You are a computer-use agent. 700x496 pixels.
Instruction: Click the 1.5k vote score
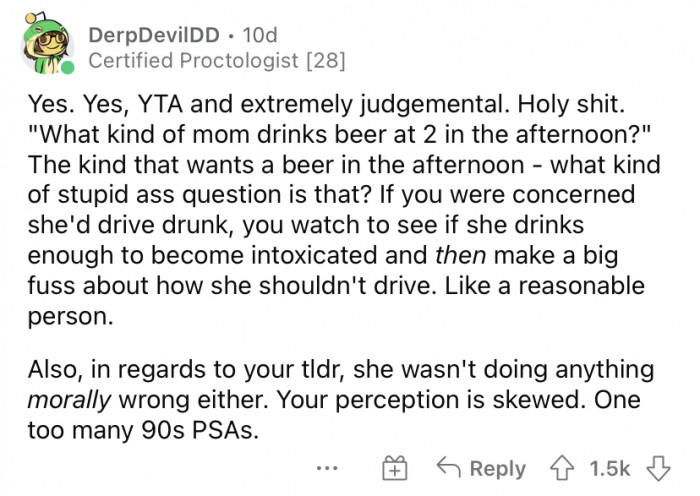[610, 468]
